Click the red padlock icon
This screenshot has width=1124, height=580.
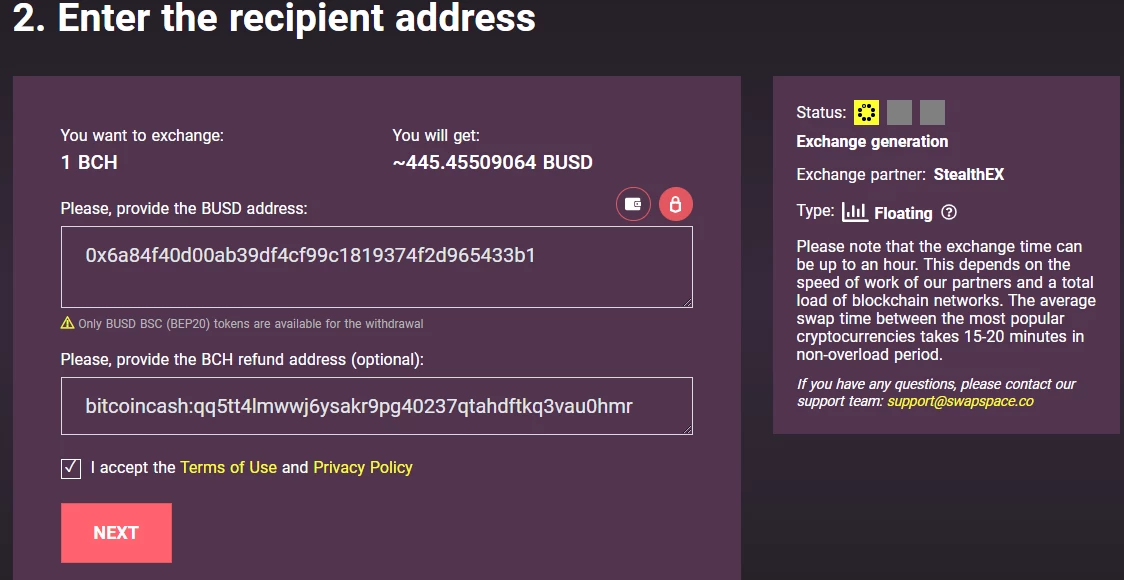pos(675,204)
